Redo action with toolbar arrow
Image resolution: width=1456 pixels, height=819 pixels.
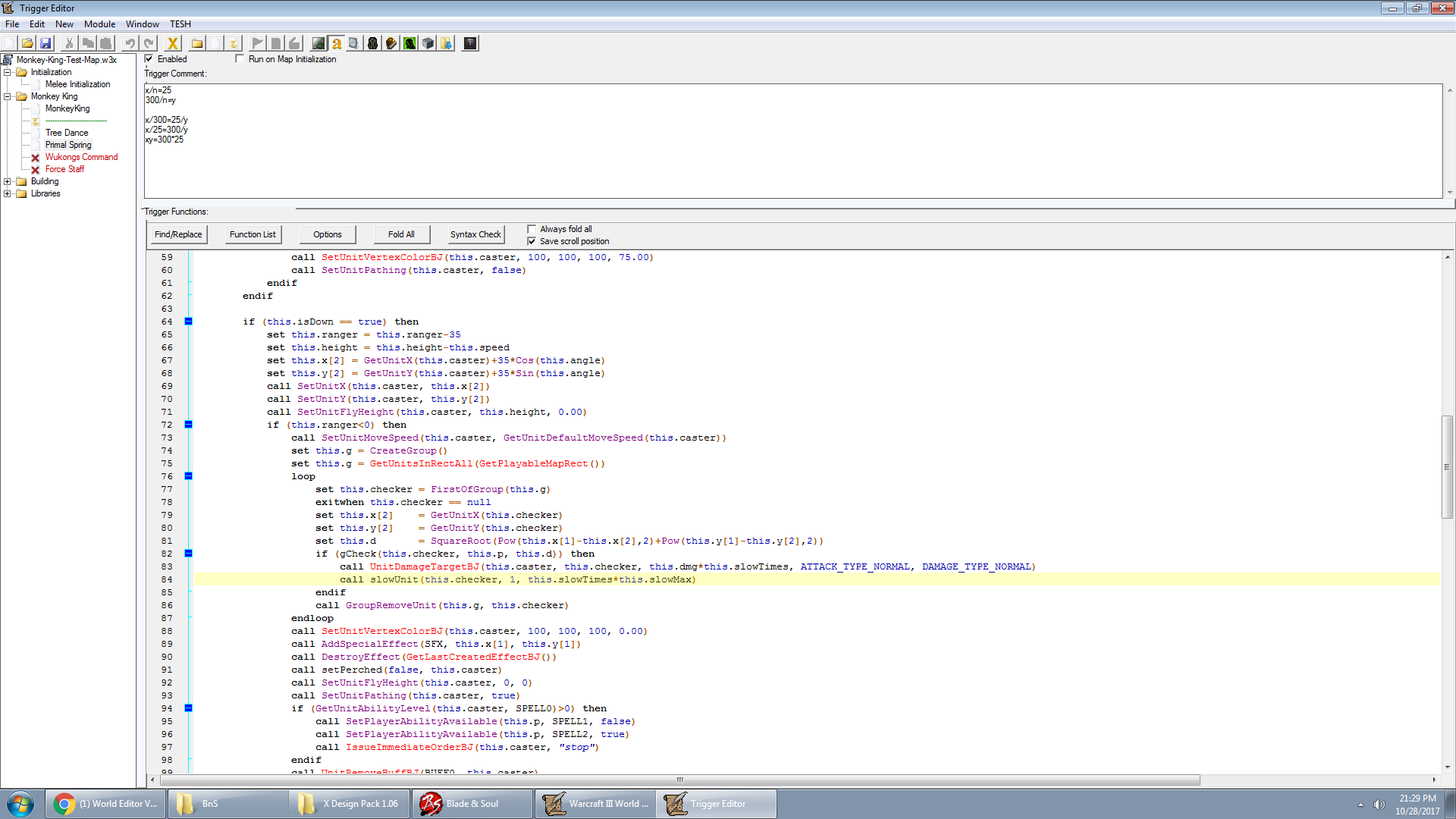[x=149, y=43]
